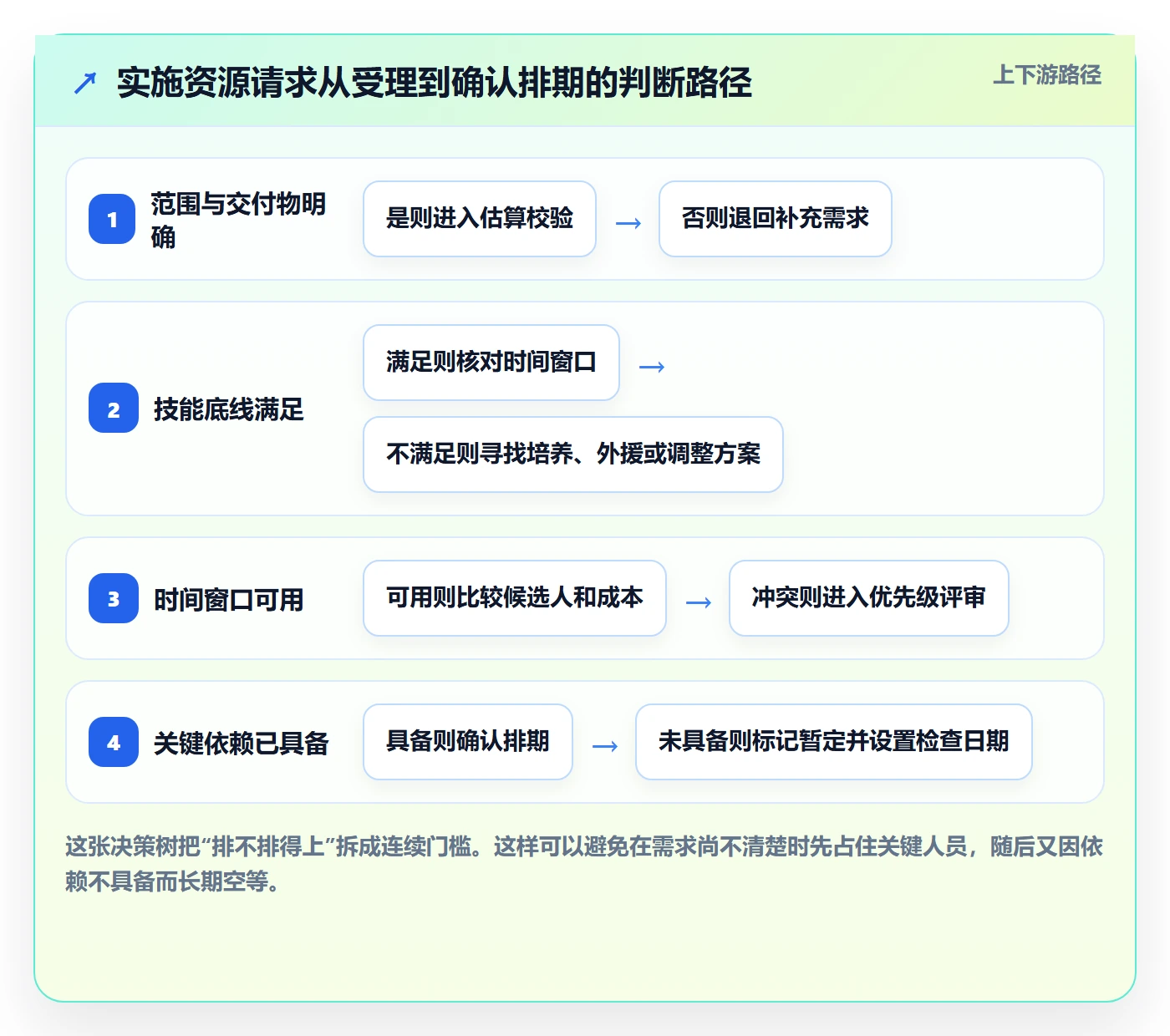This screenshot has width=1170, height=1036.
Task: Click the 关键依赖已具备 step label
Action: pos(242,743)
